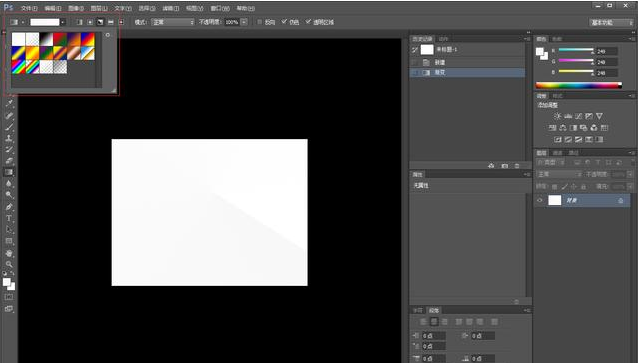
Task: Add a Levels adjustment layer
Action: 568,116
